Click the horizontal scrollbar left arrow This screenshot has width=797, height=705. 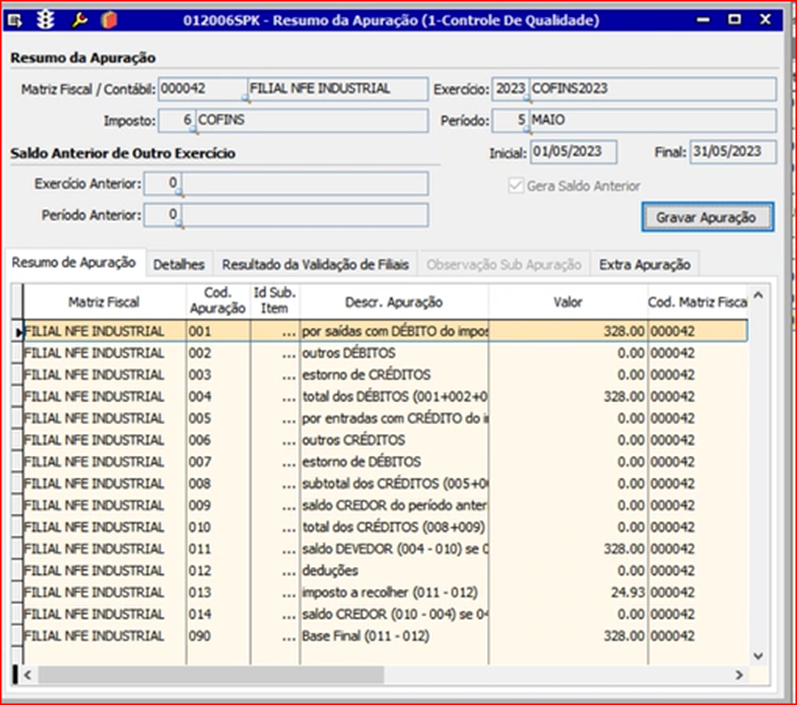point(27,675)
